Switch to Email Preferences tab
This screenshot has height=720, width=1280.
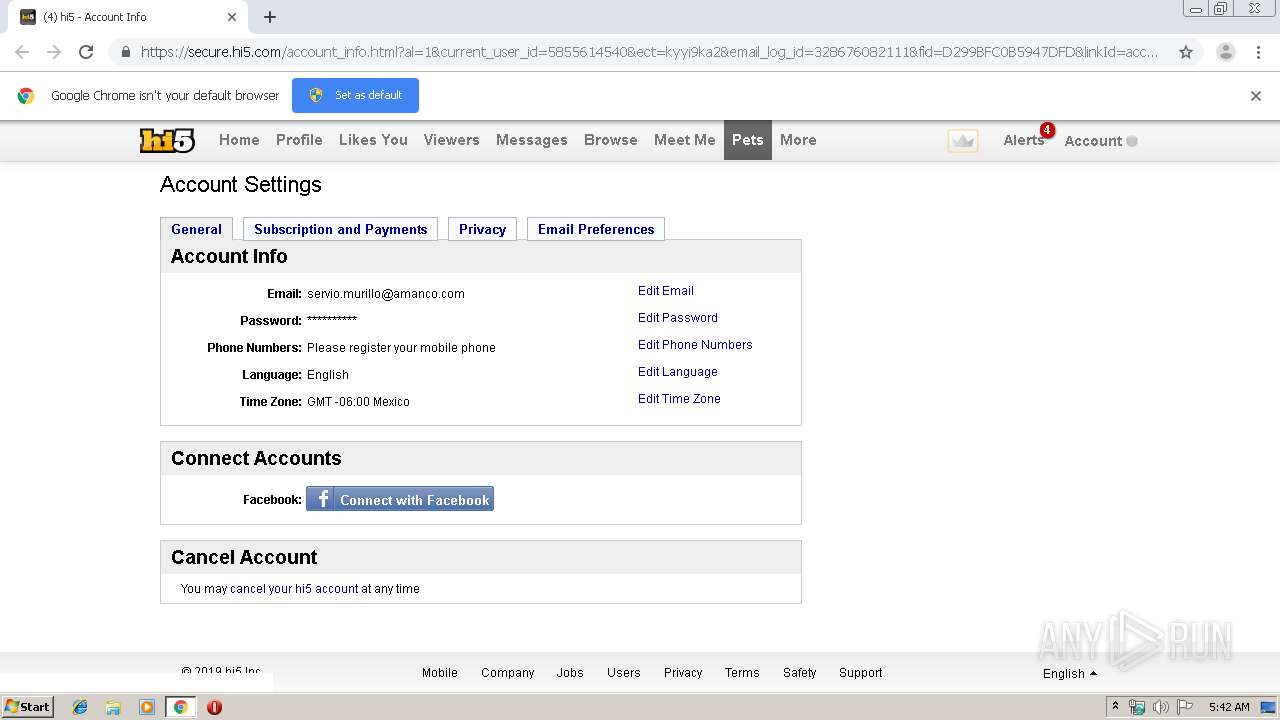(596, 229)
